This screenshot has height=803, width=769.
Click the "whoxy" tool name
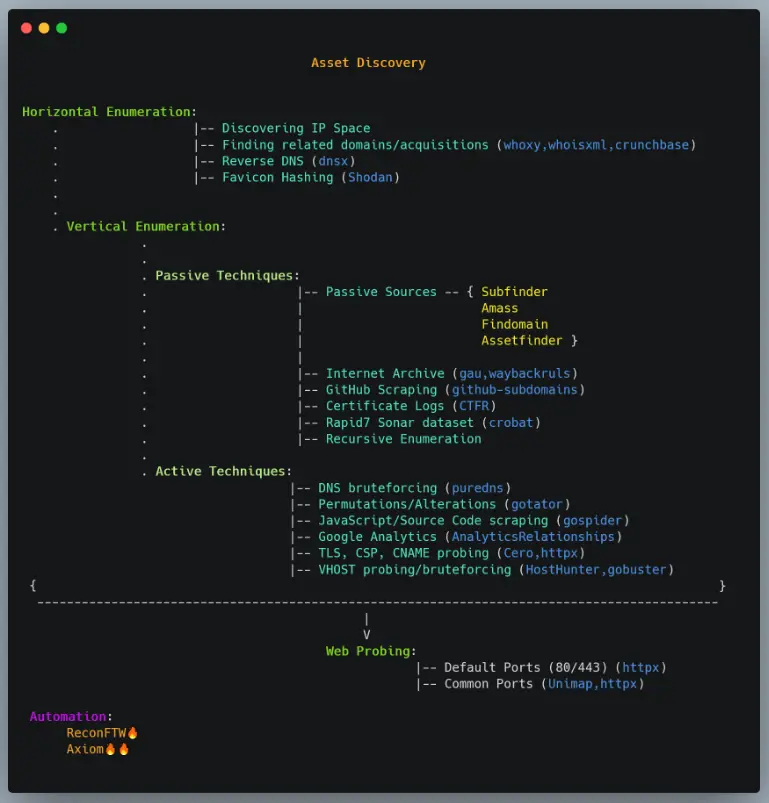pos(522,145)
